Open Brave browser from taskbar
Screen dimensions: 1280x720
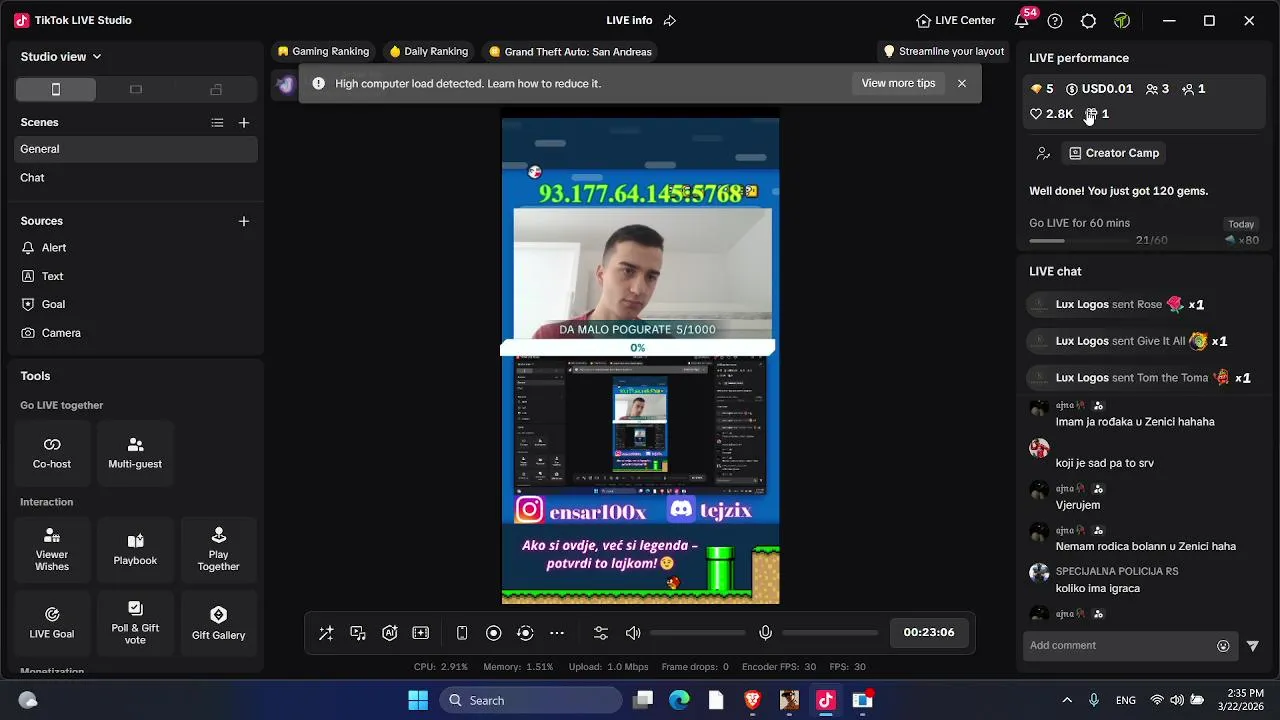752,700
